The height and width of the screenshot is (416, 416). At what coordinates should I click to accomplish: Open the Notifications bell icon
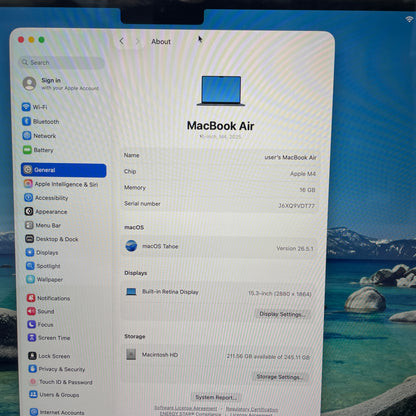[31, 298]
